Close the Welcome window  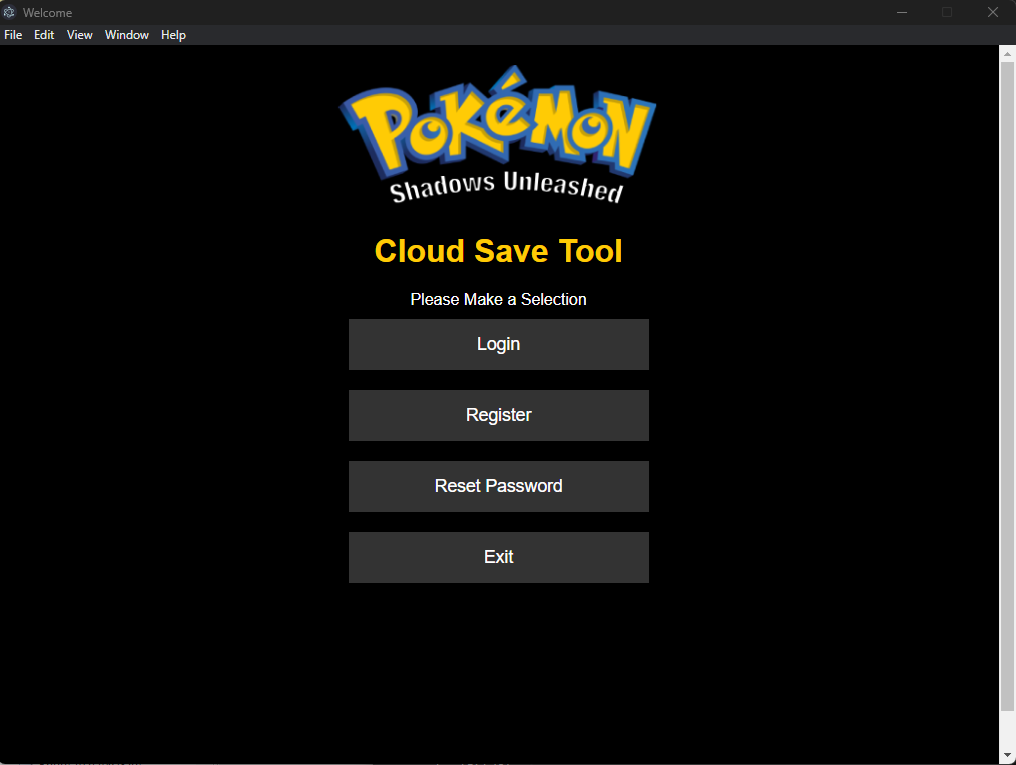click(993, 12)
